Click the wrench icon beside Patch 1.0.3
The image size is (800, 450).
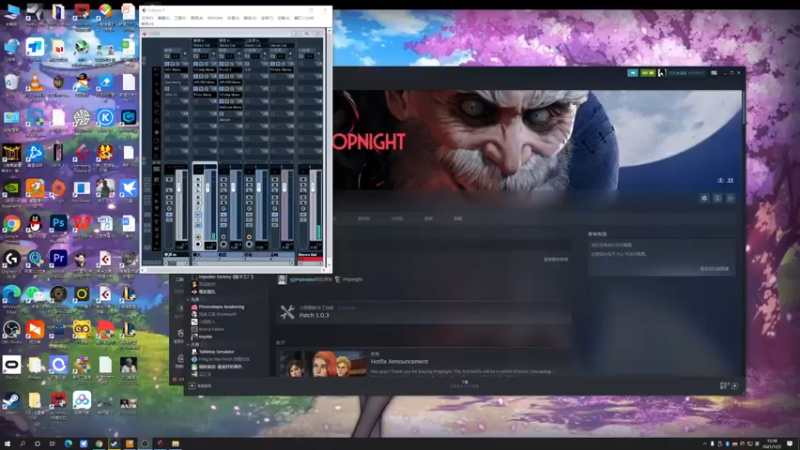(x=287, y=312)
